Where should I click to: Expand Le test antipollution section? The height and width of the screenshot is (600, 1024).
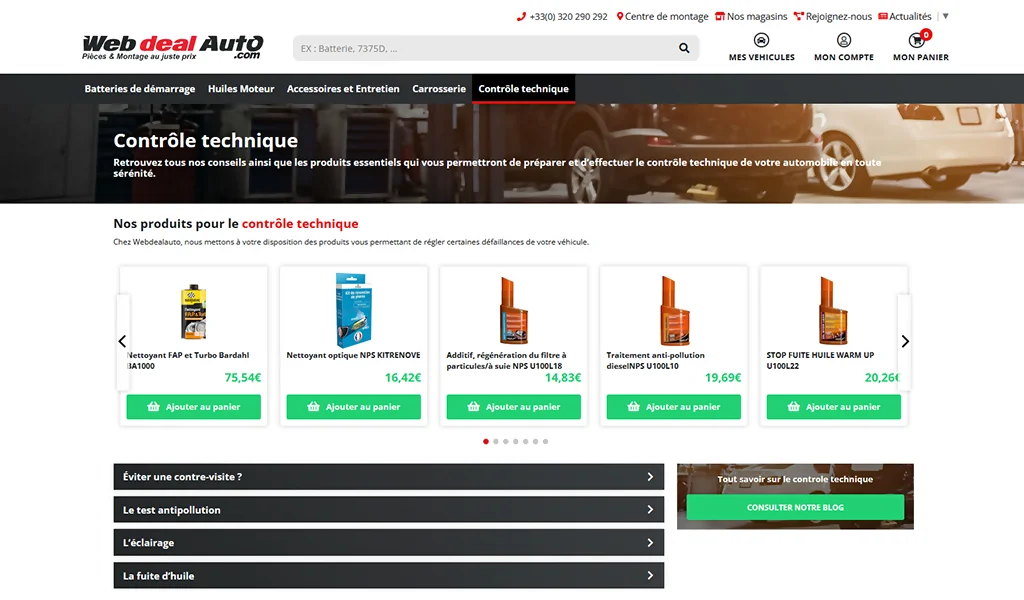[388, 510]
